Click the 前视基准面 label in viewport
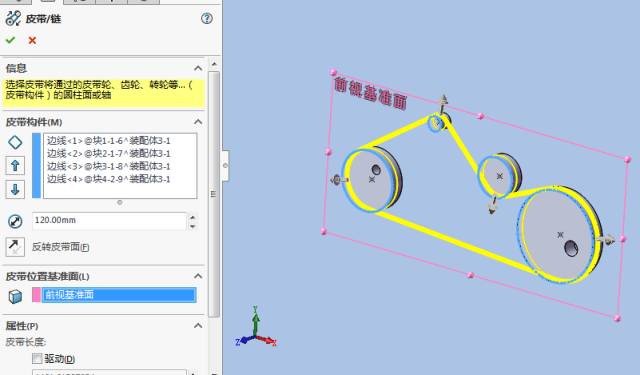 370,94
